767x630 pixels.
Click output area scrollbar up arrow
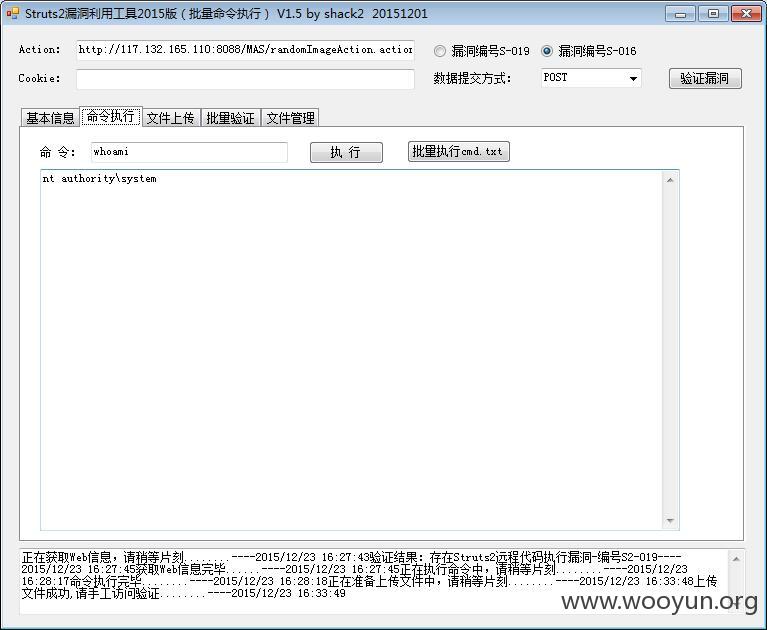670,180
